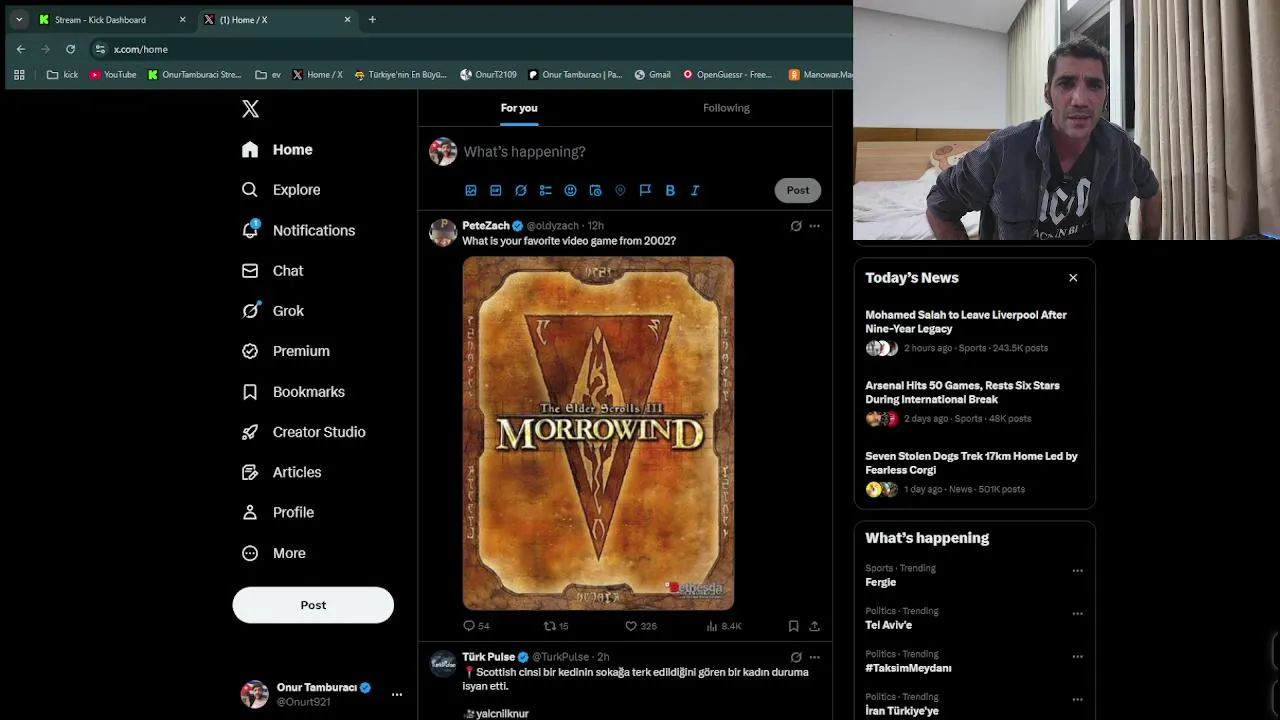
Task: Focus the What's happening text field
Action: 640,152
